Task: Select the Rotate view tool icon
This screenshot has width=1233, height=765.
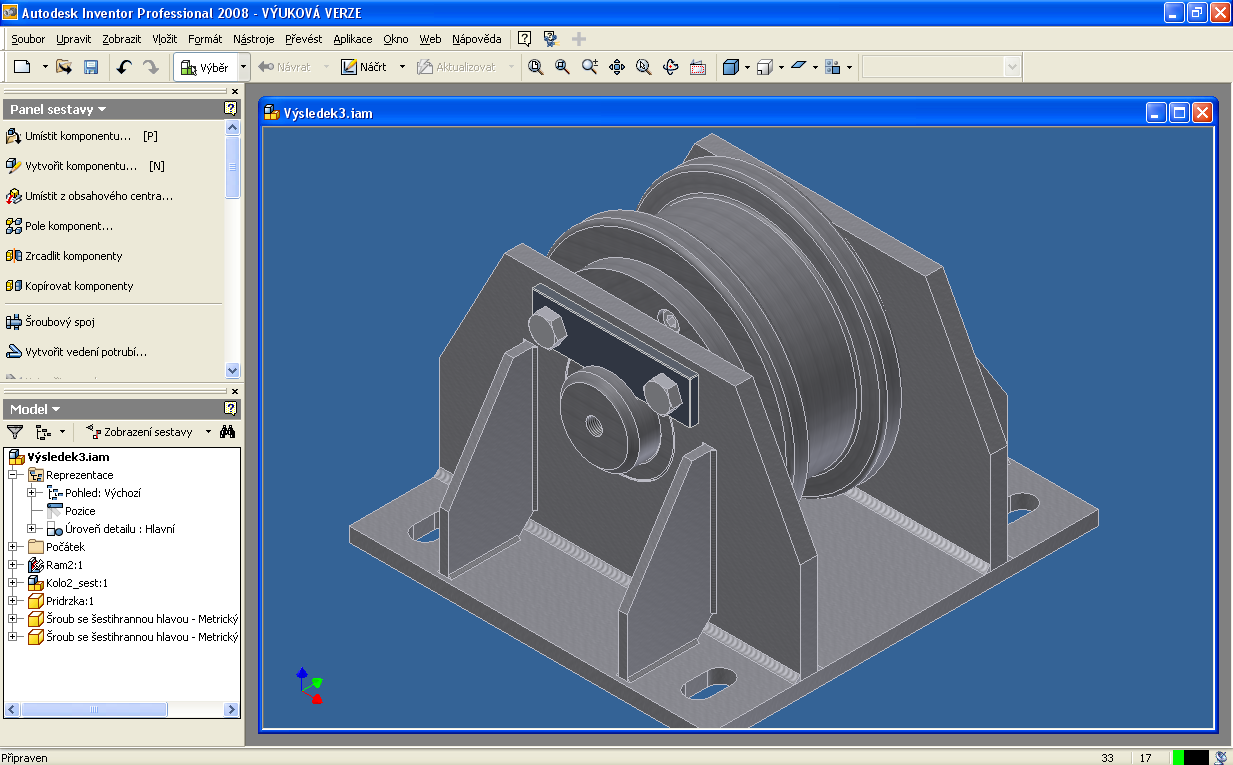Action: [x=671, y=67]
